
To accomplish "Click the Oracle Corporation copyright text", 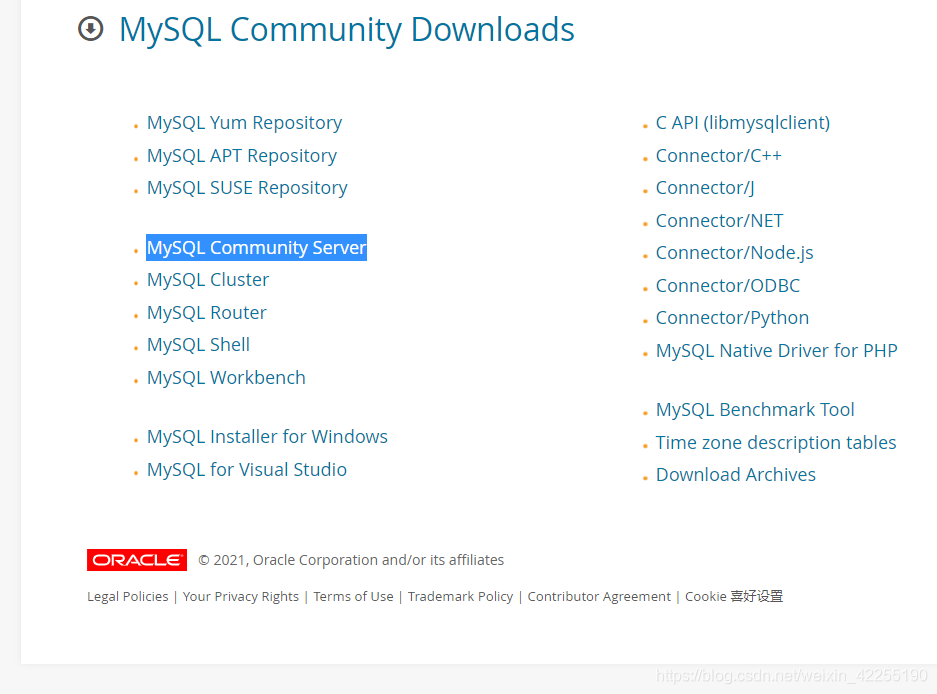I will (351, 560).
